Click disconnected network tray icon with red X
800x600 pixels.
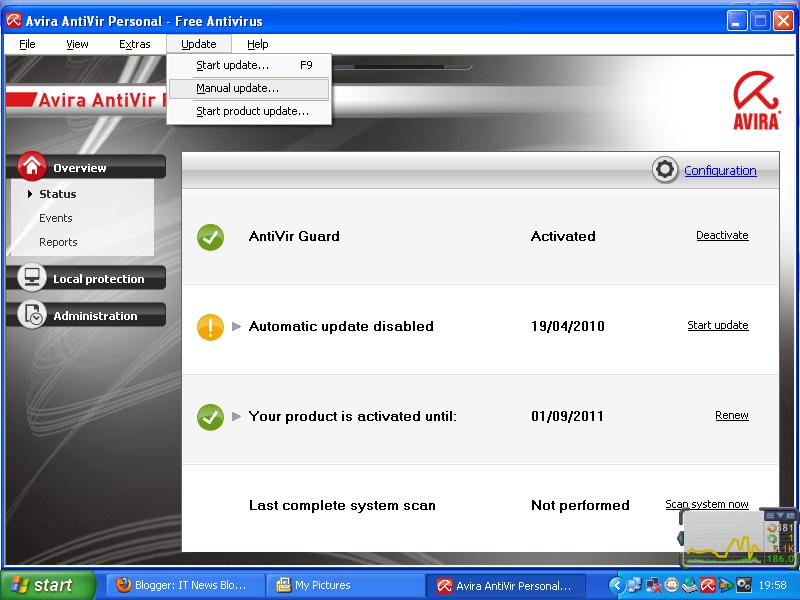coord(653,585)
